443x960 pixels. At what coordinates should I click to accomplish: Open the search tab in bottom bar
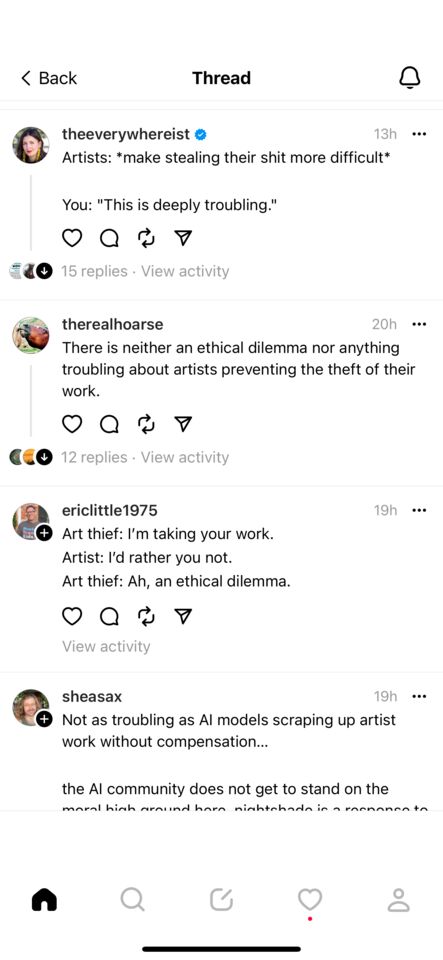pyautogui.click(x=132, y=899)
